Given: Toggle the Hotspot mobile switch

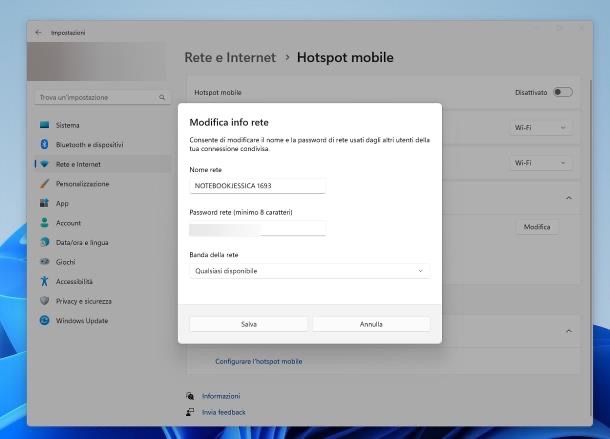Looking at the screenshot, I should (563, 92).
